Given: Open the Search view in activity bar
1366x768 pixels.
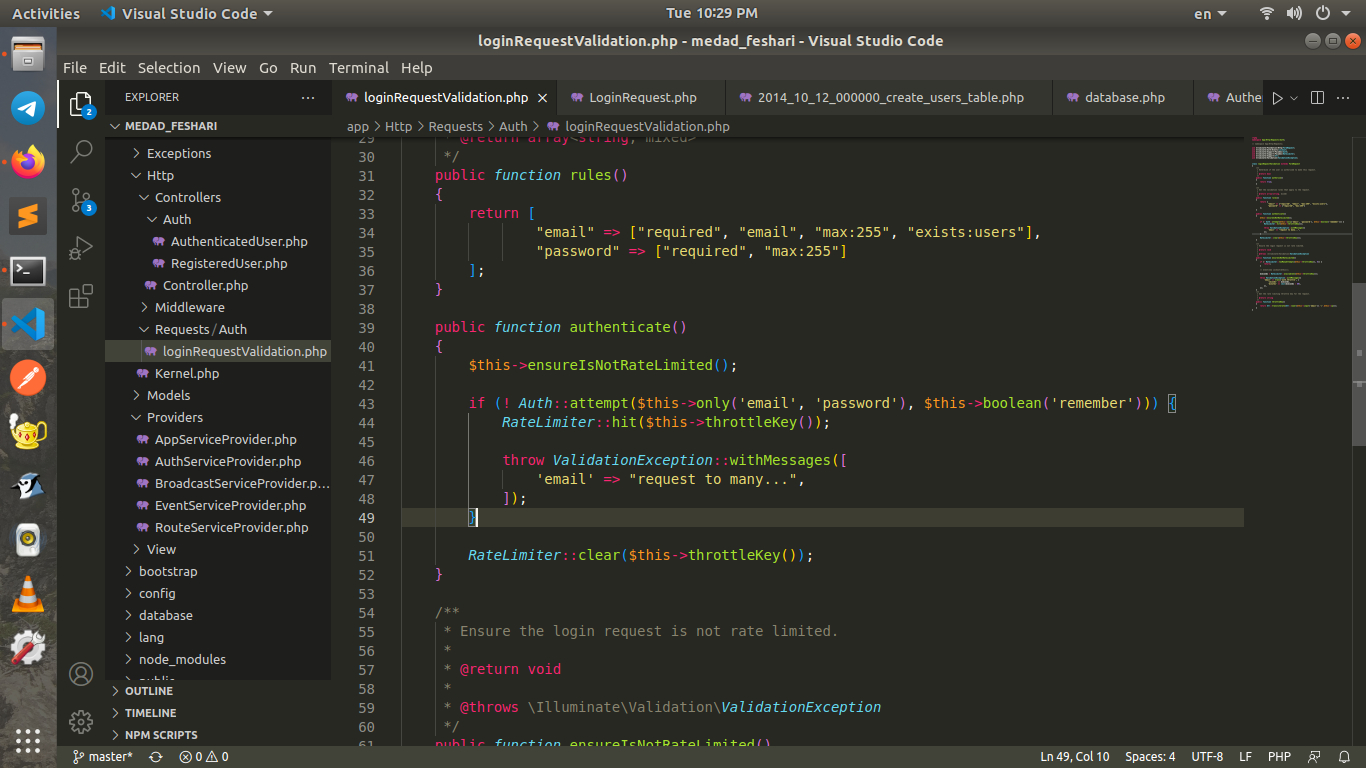Looking at the screenshot, I should [81, 152].
